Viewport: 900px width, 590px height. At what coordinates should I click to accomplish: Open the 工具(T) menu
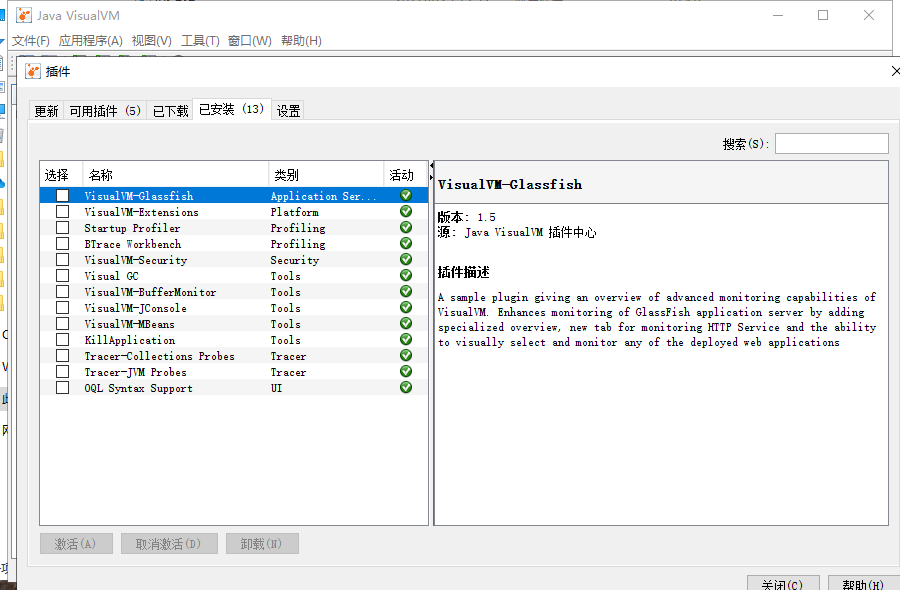(x=200, y=41)
